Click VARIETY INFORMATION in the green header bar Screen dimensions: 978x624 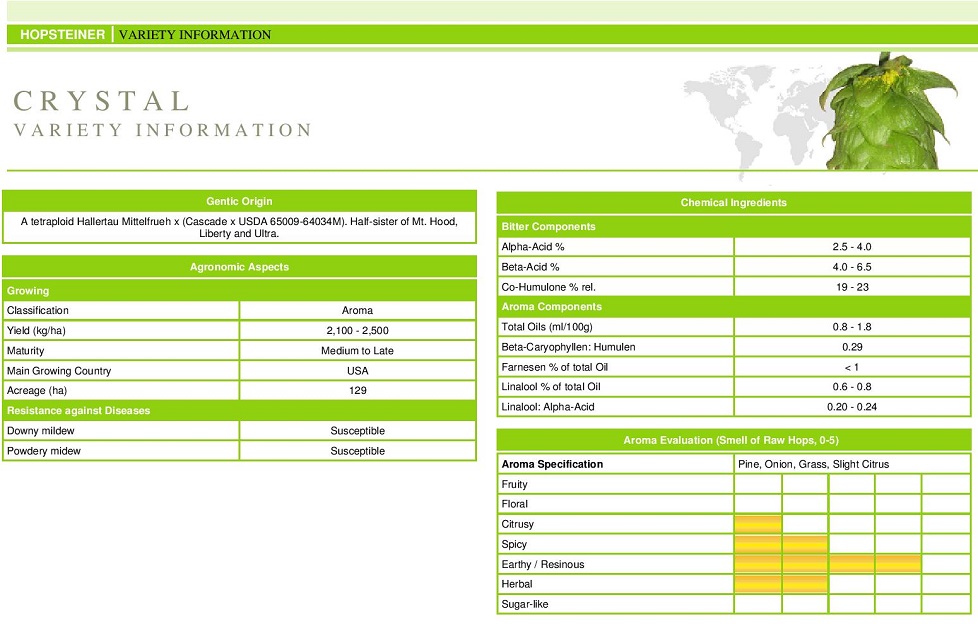click(195, 34)
